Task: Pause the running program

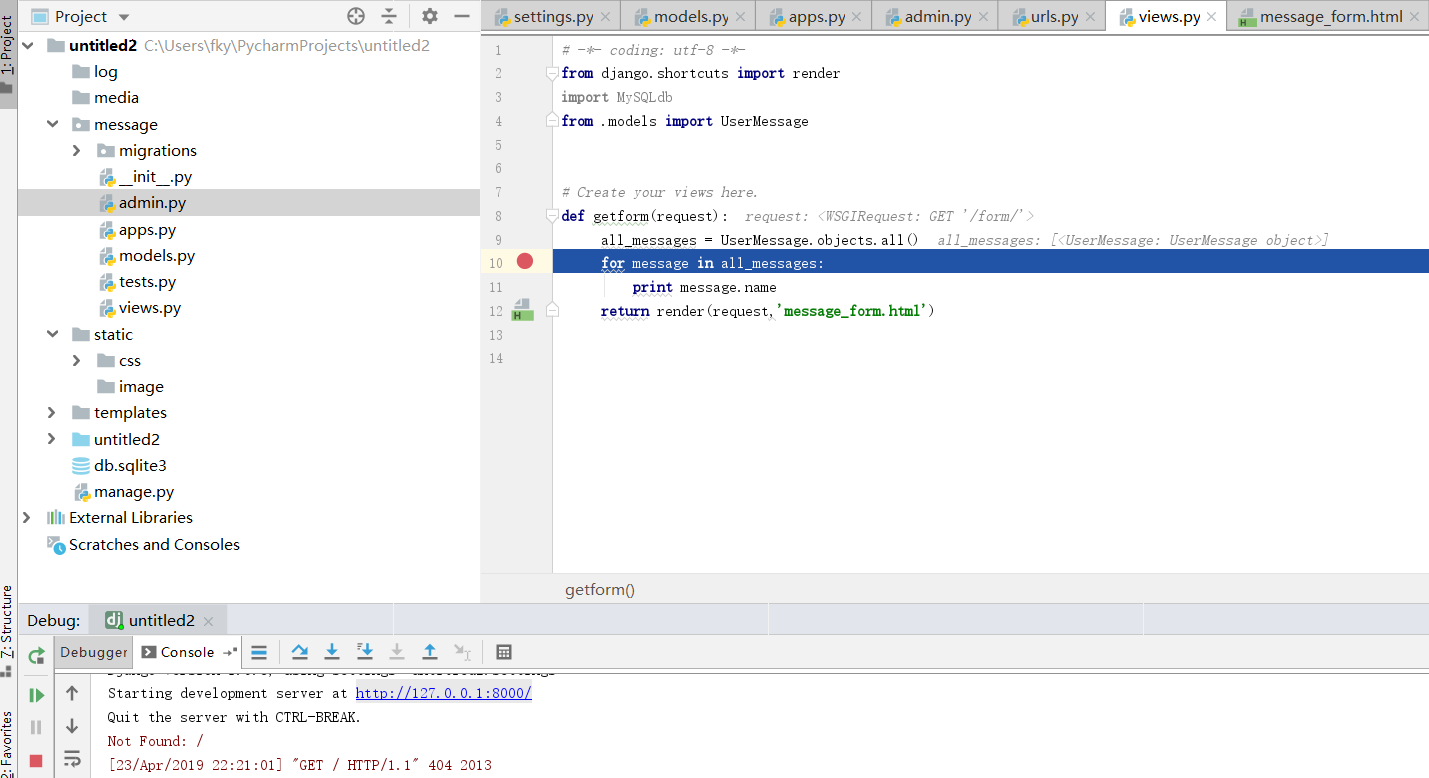Action: [36, 728]
